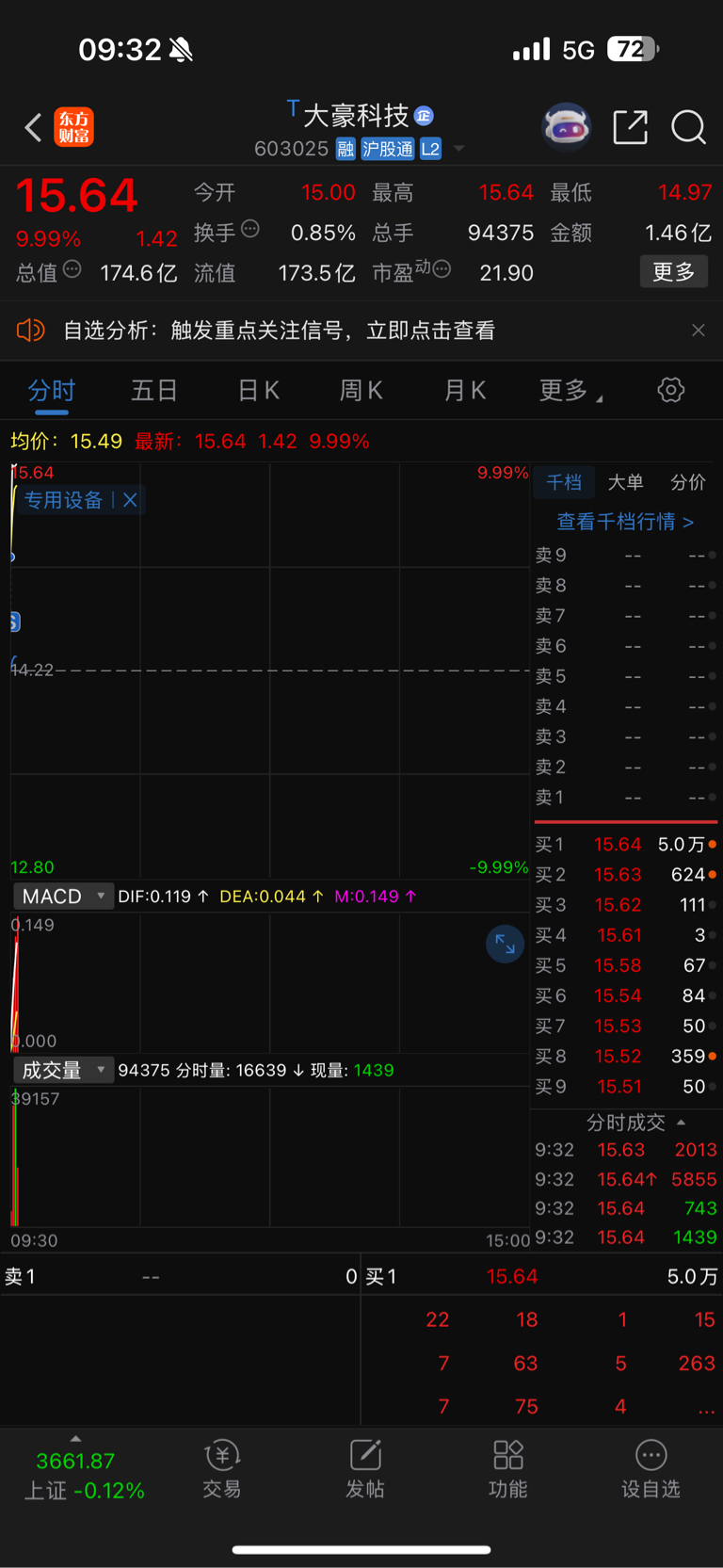Collapse the 分时成交 section header
723x1568 pixels.
click(635, 1123)
